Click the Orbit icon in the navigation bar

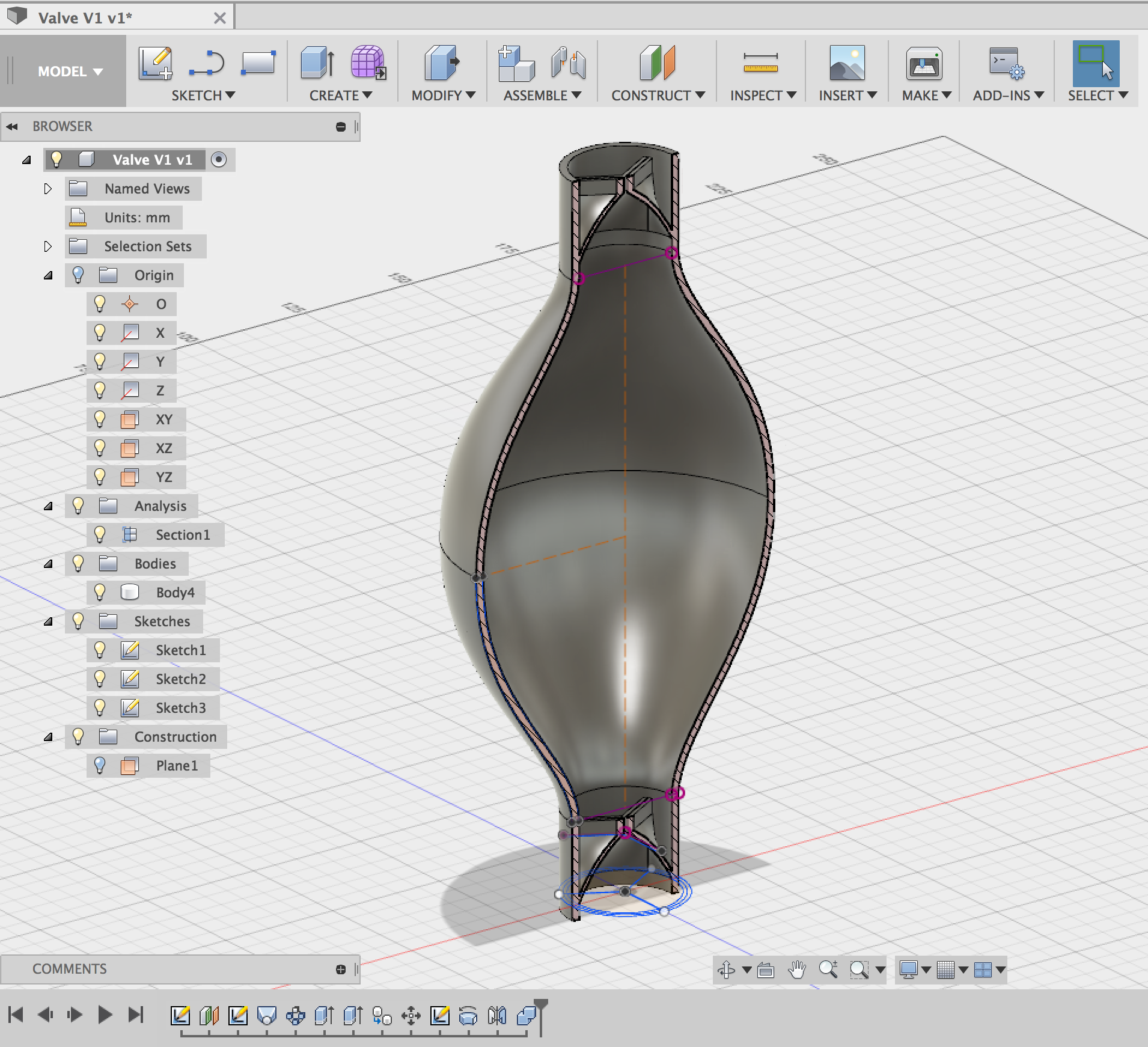click(726, 969)
